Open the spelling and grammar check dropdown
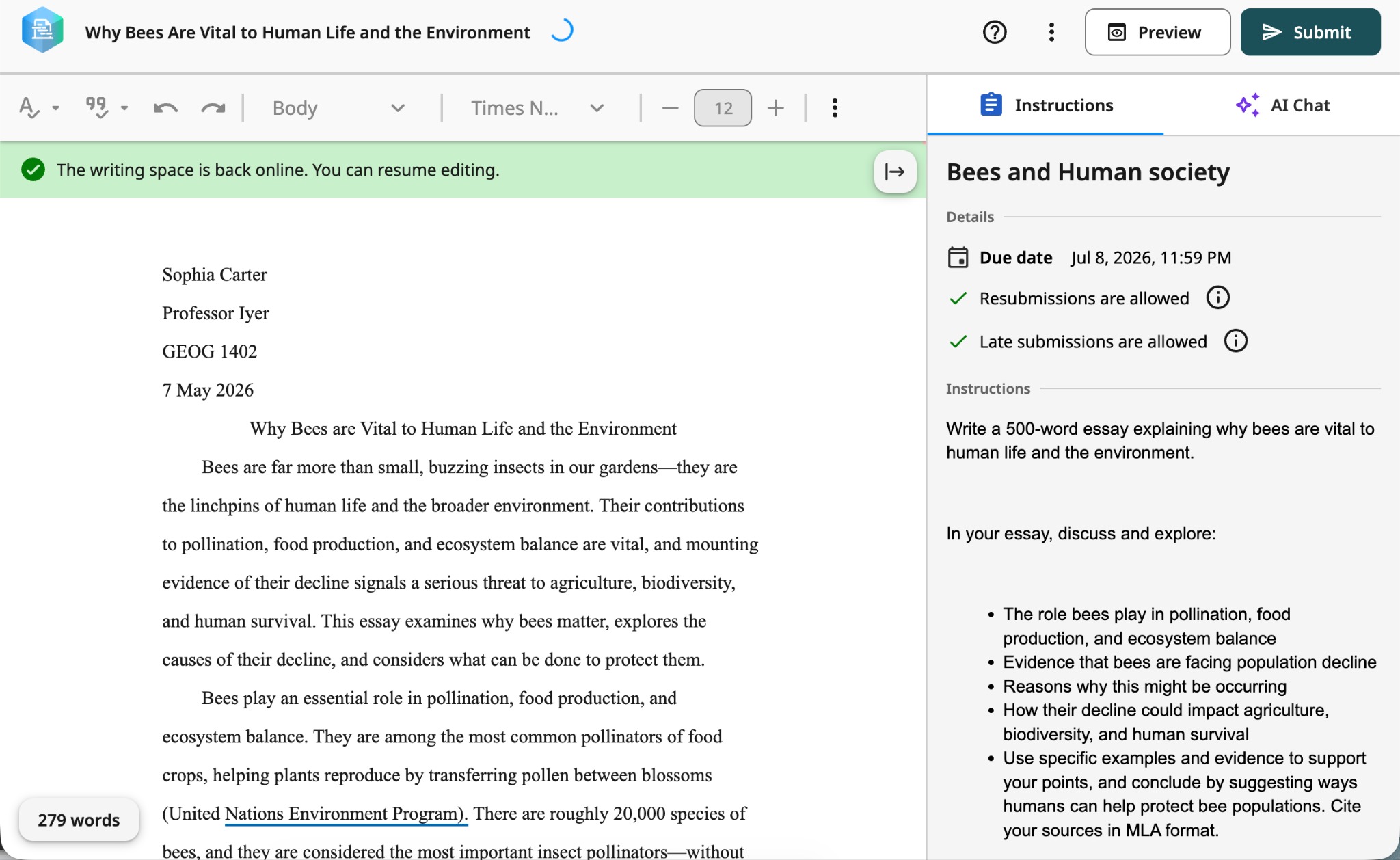 point(39,108)
